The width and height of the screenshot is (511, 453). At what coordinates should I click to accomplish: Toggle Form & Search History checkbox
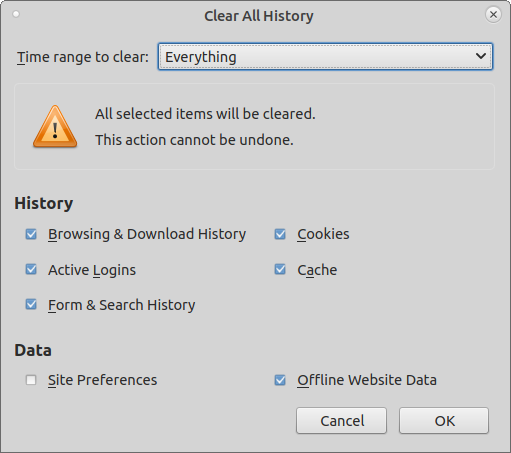pos(31,304)
